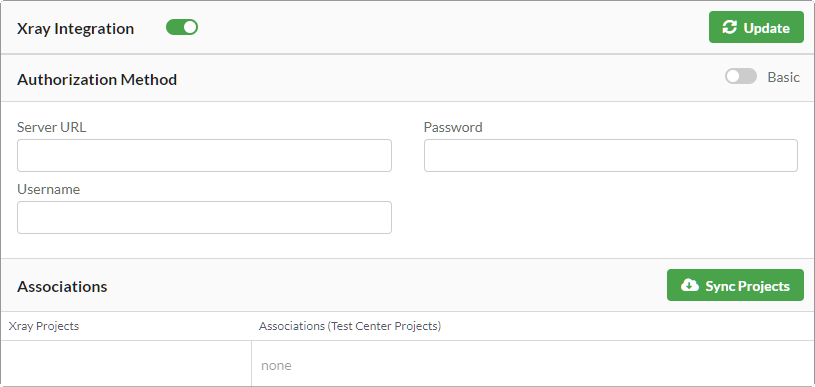The width and height of the screenshot is (815, 387).
Task: Click the Sync Projects button label
Action: click(747, 286)
